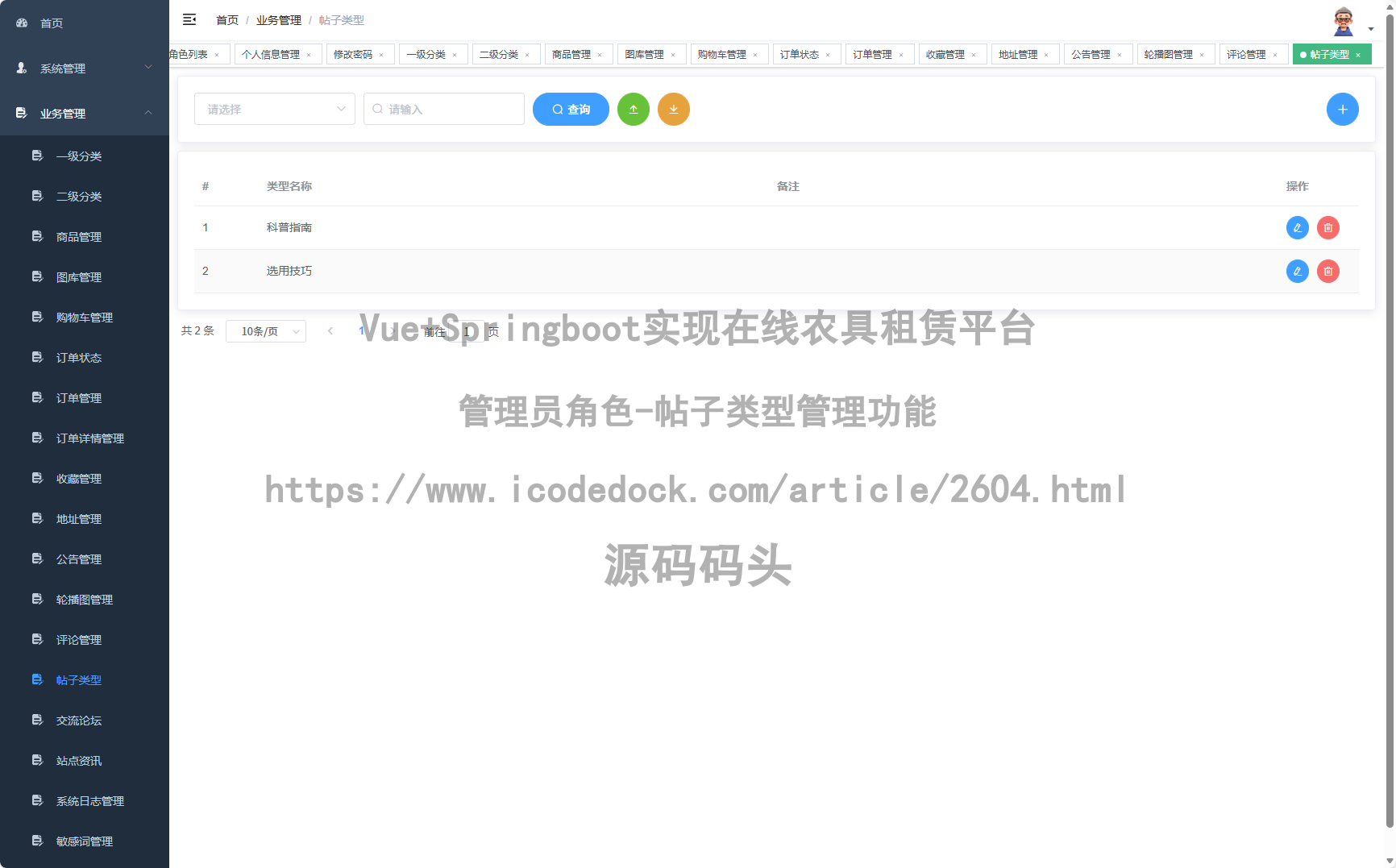Viewport: 1396px width, 868px height.
Task: Switch to the 收藏管理 tab
Action: tap(947, 54)
